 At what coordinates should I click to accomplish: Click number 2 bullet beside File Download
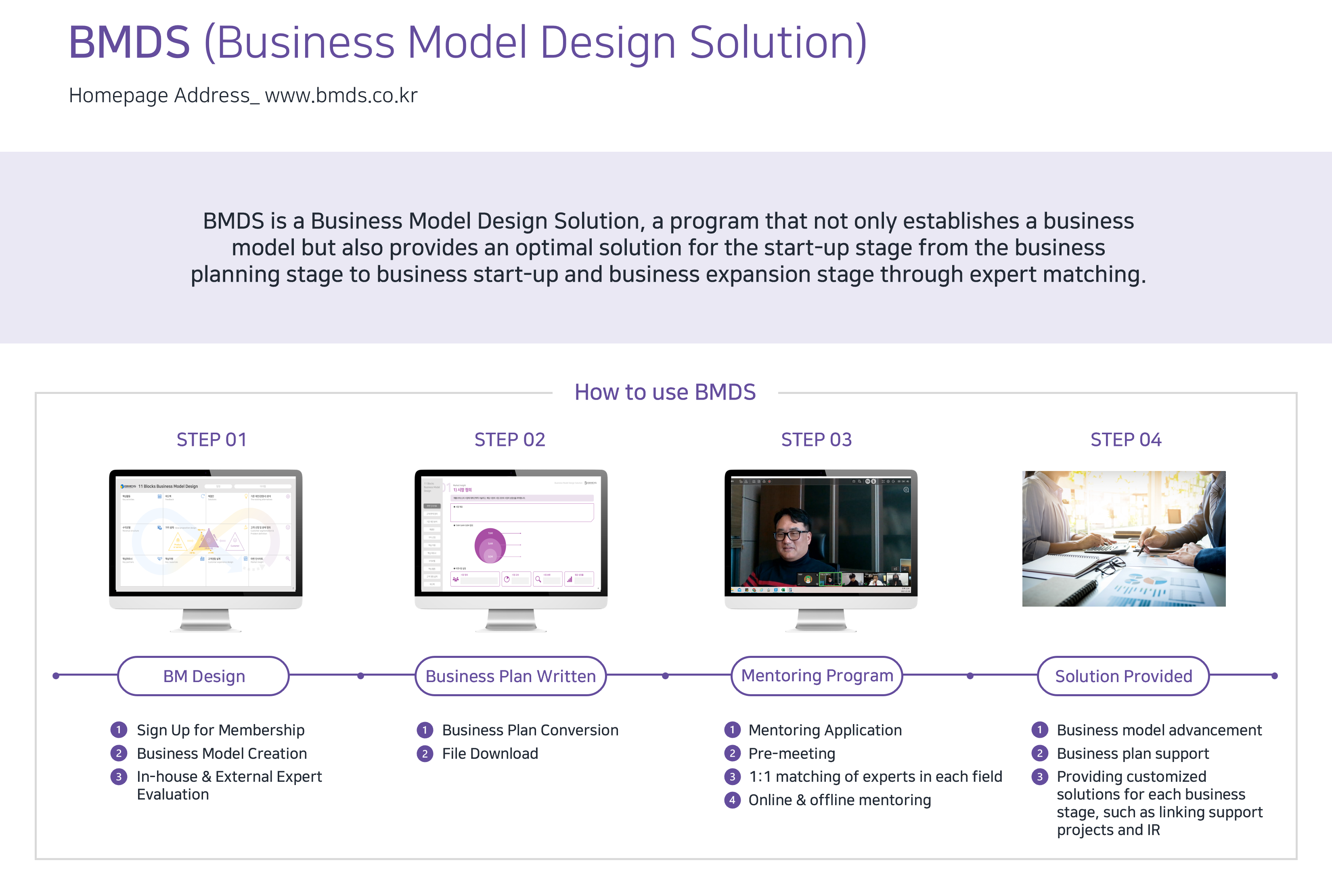coord(425,753)
